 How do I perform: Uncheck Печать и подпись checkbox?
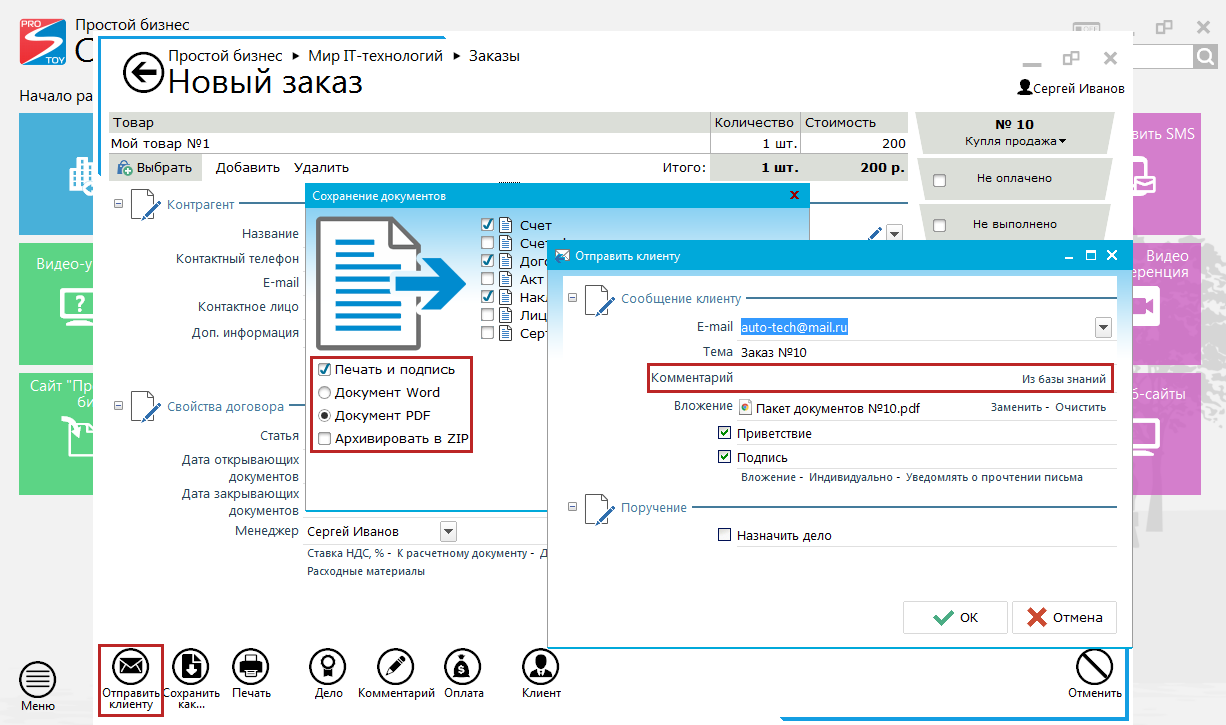pyautogui.click(x=324, y=369)
